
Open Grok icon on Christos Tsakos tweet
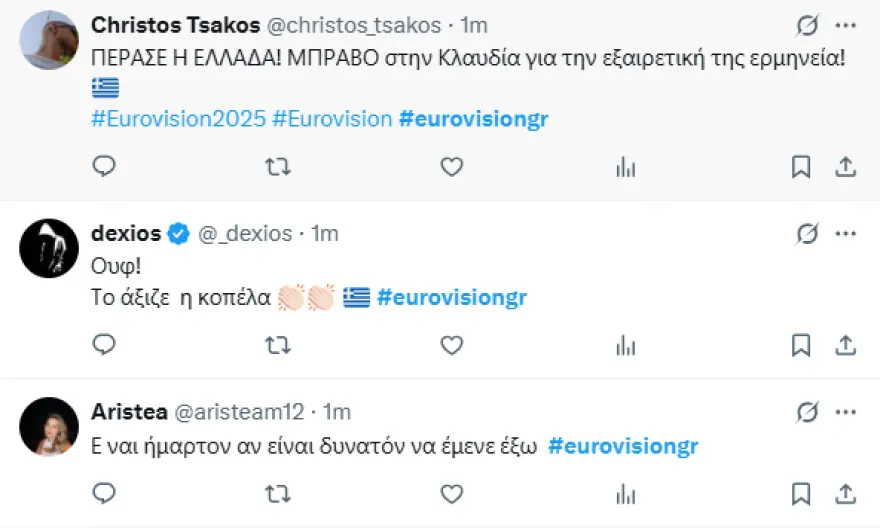coord(806,24)
